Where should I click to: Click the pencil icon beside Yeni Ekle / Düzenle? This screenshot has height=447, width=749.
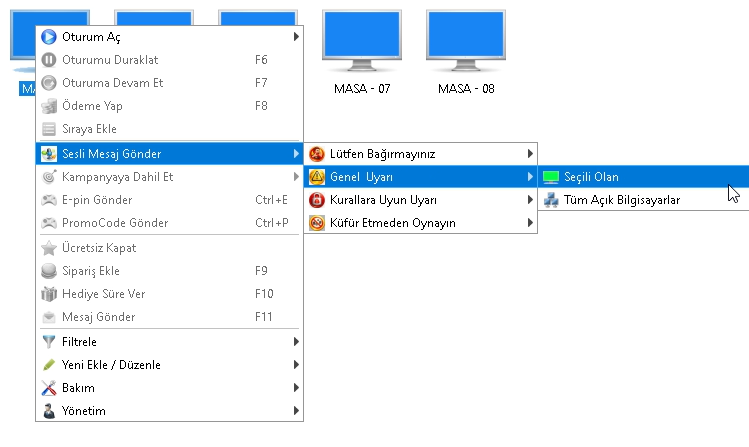(x=49, y=364)
